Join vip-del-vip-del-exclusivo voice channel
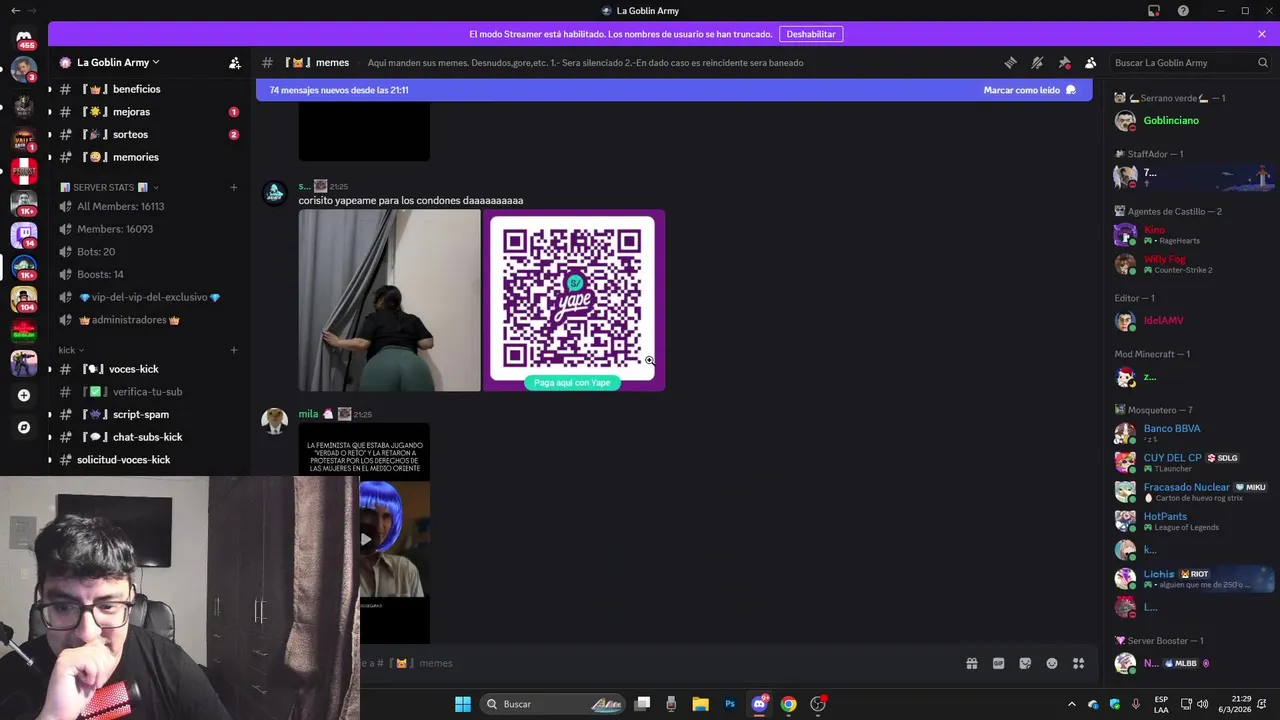Screen dimensions: 1280x720 [x=148, y=297]
